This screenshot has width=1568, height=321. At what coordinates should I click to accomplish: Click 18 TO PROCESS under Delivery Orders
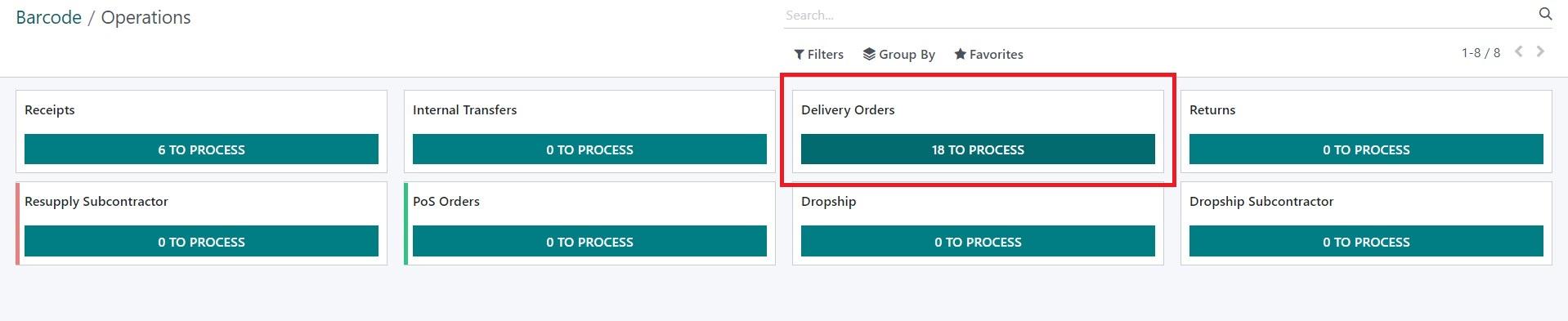(978, 149)
